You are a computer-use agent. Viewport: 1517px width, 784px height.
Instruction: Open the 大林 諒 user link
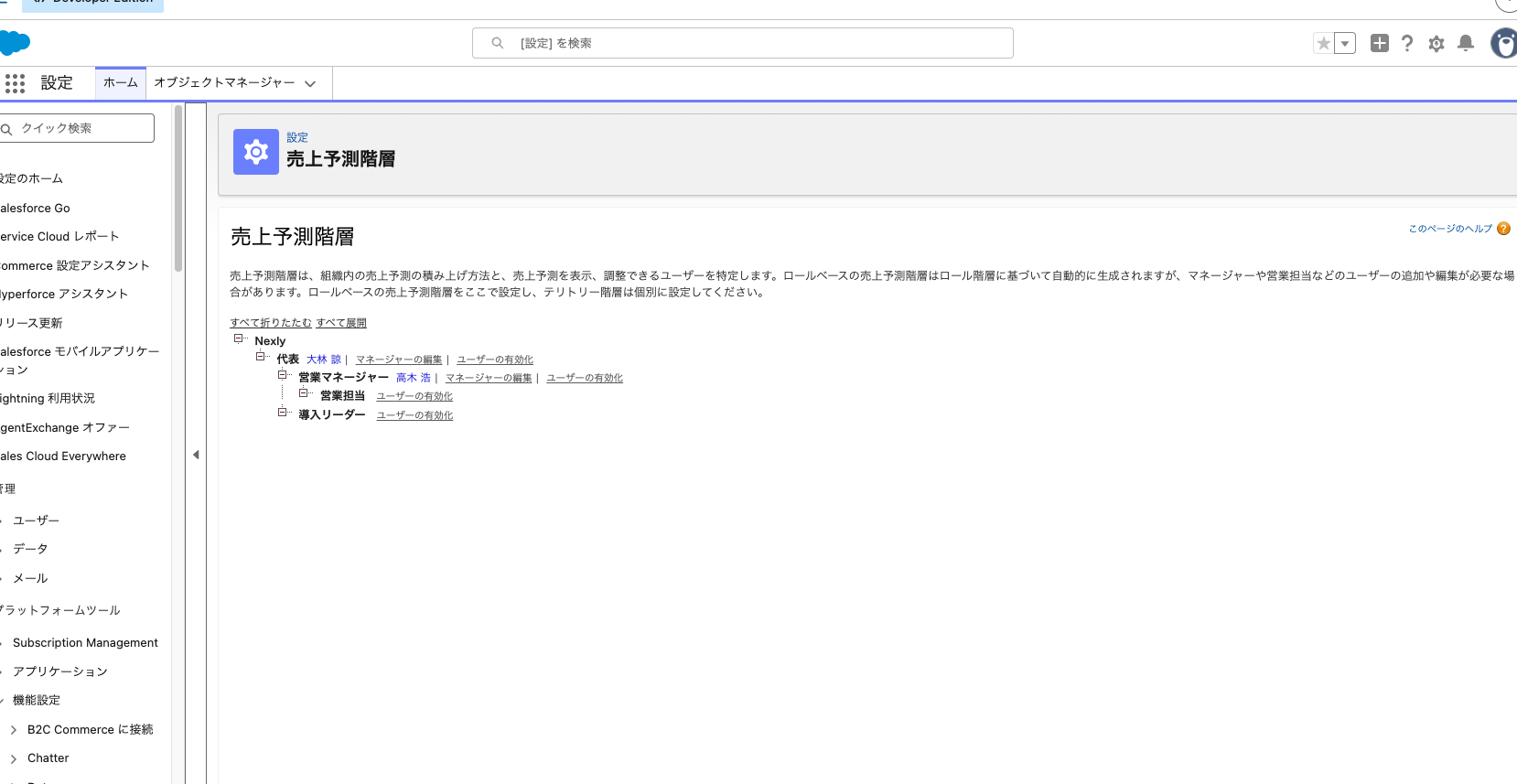[324, 360]
